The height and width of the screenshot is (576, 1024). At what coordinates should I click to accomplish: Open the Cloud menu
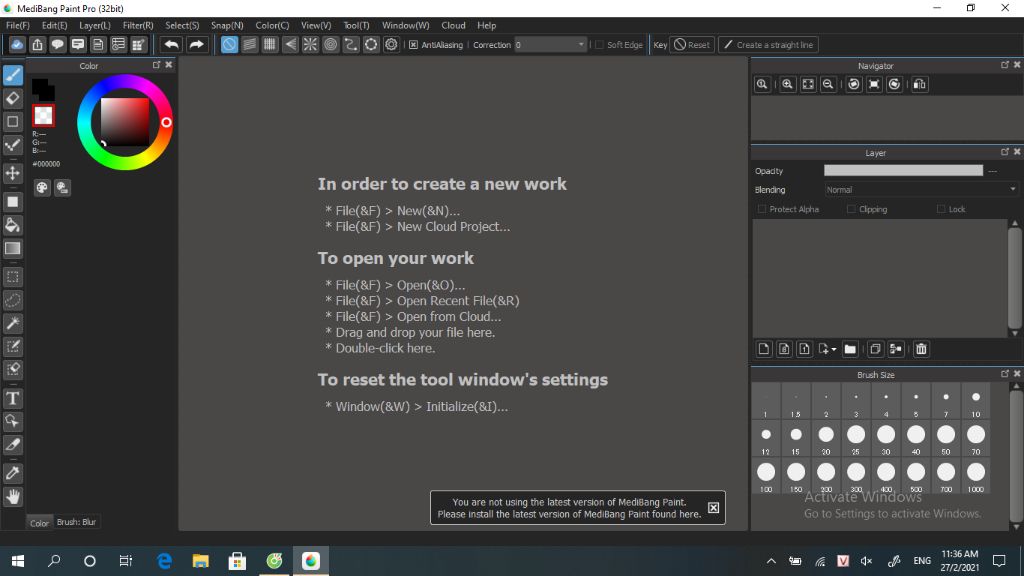[453, 25]
